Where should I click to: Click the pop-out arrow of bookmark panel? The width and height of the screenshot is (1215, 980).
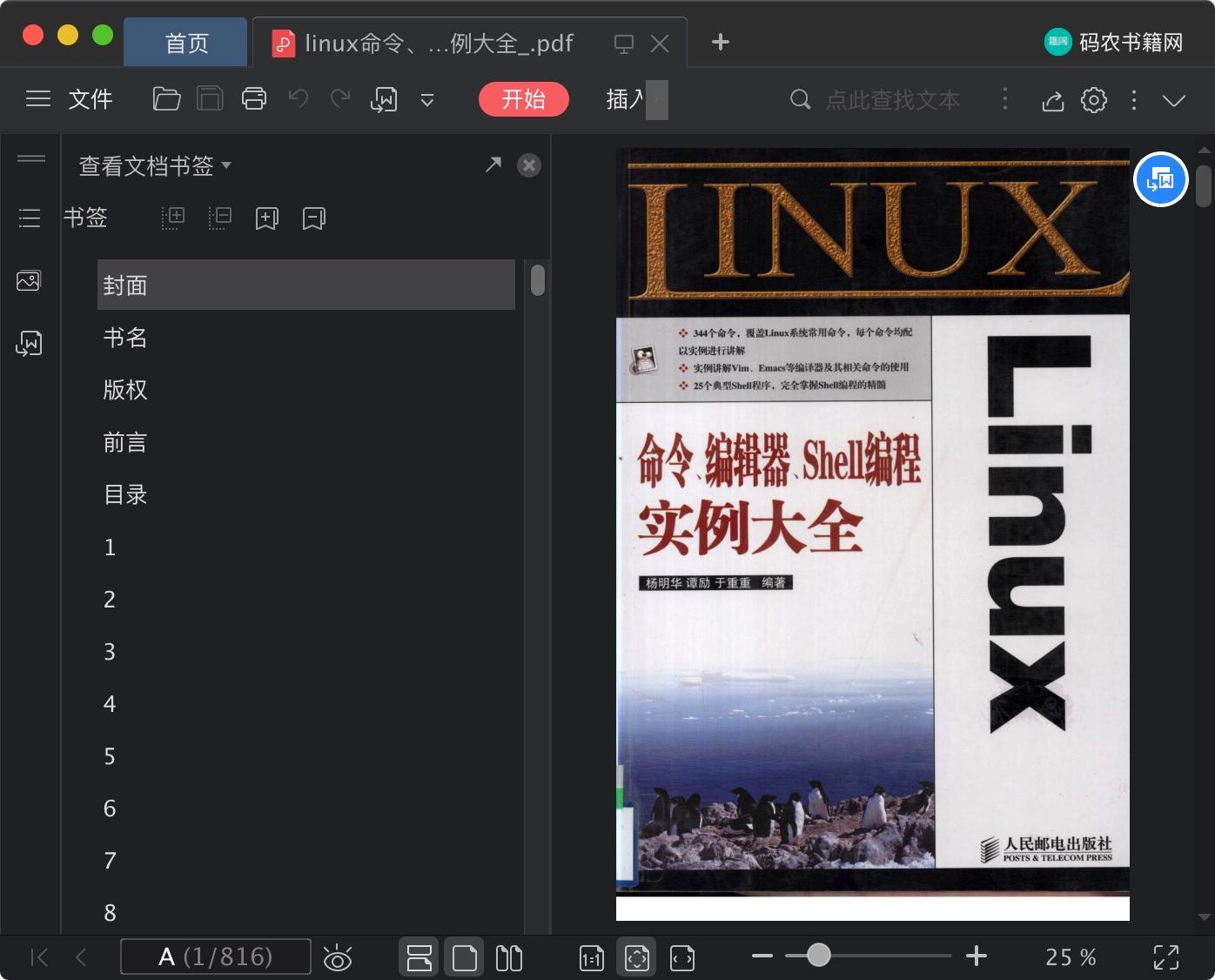tap(493, 164)
